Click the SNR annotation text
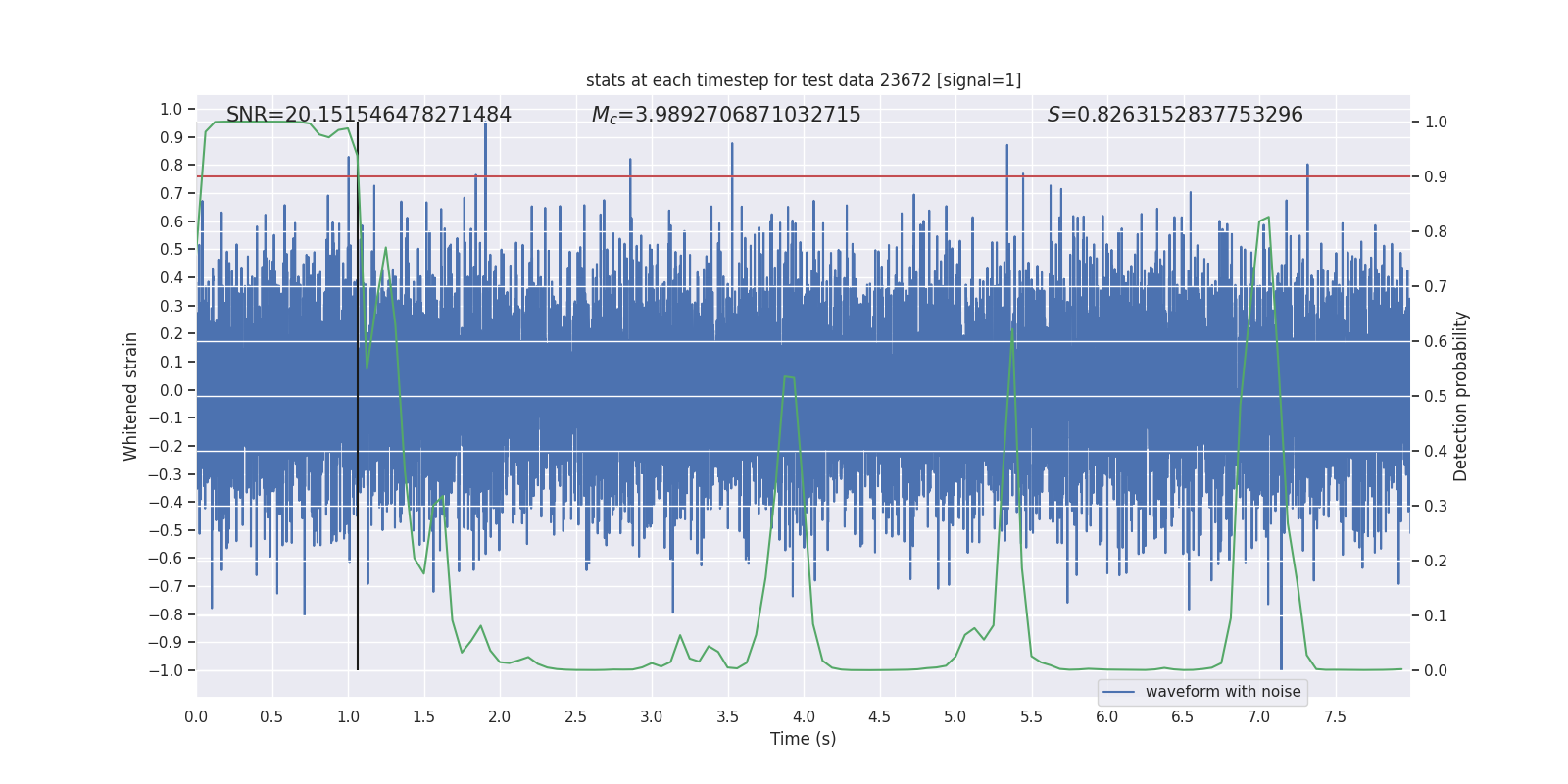The image size is (1568, 784). [x=368, y=115]
